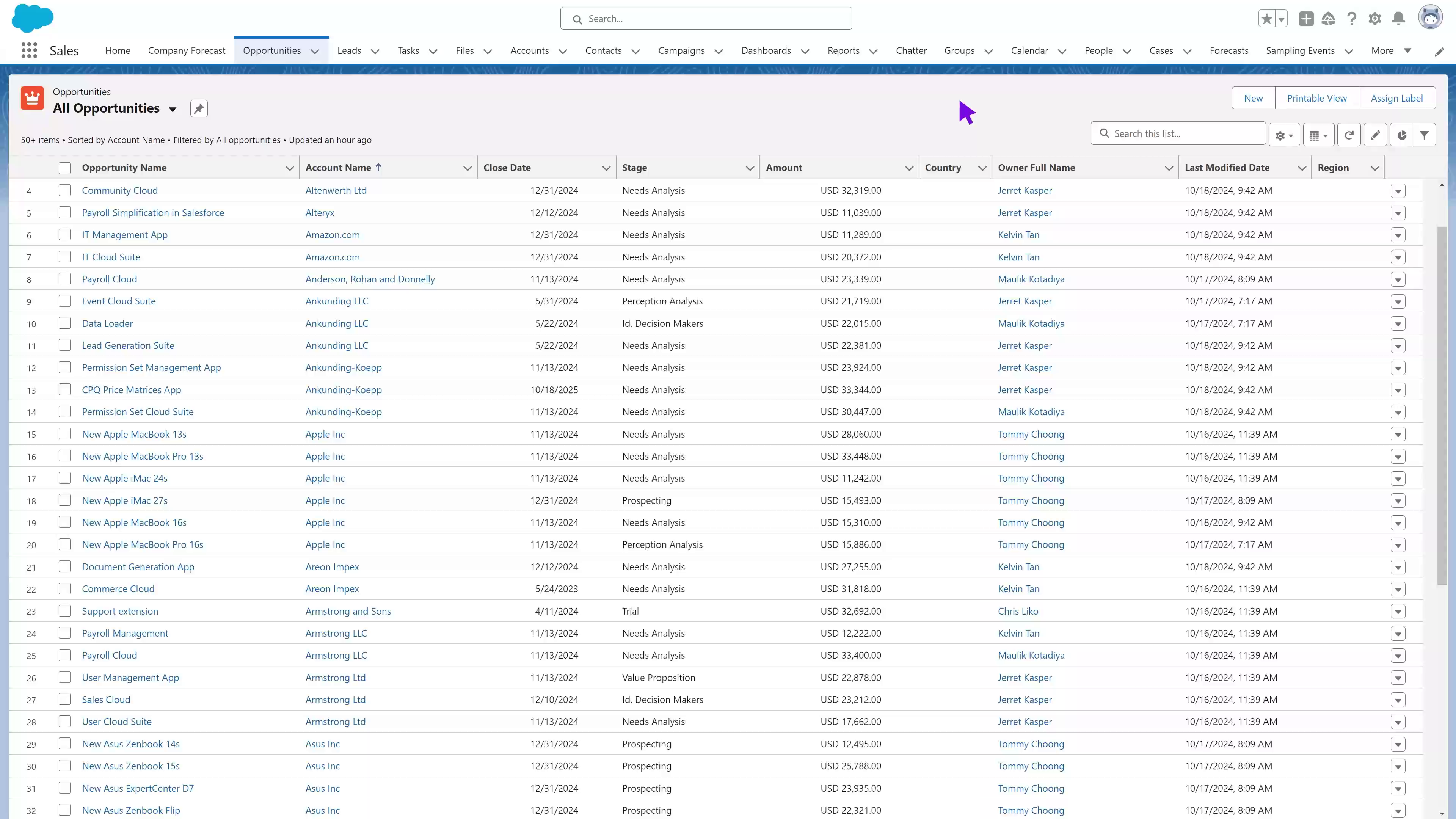Open the notifications bell
Screen dimensions: 1456x819
[x=1398, y=19]
